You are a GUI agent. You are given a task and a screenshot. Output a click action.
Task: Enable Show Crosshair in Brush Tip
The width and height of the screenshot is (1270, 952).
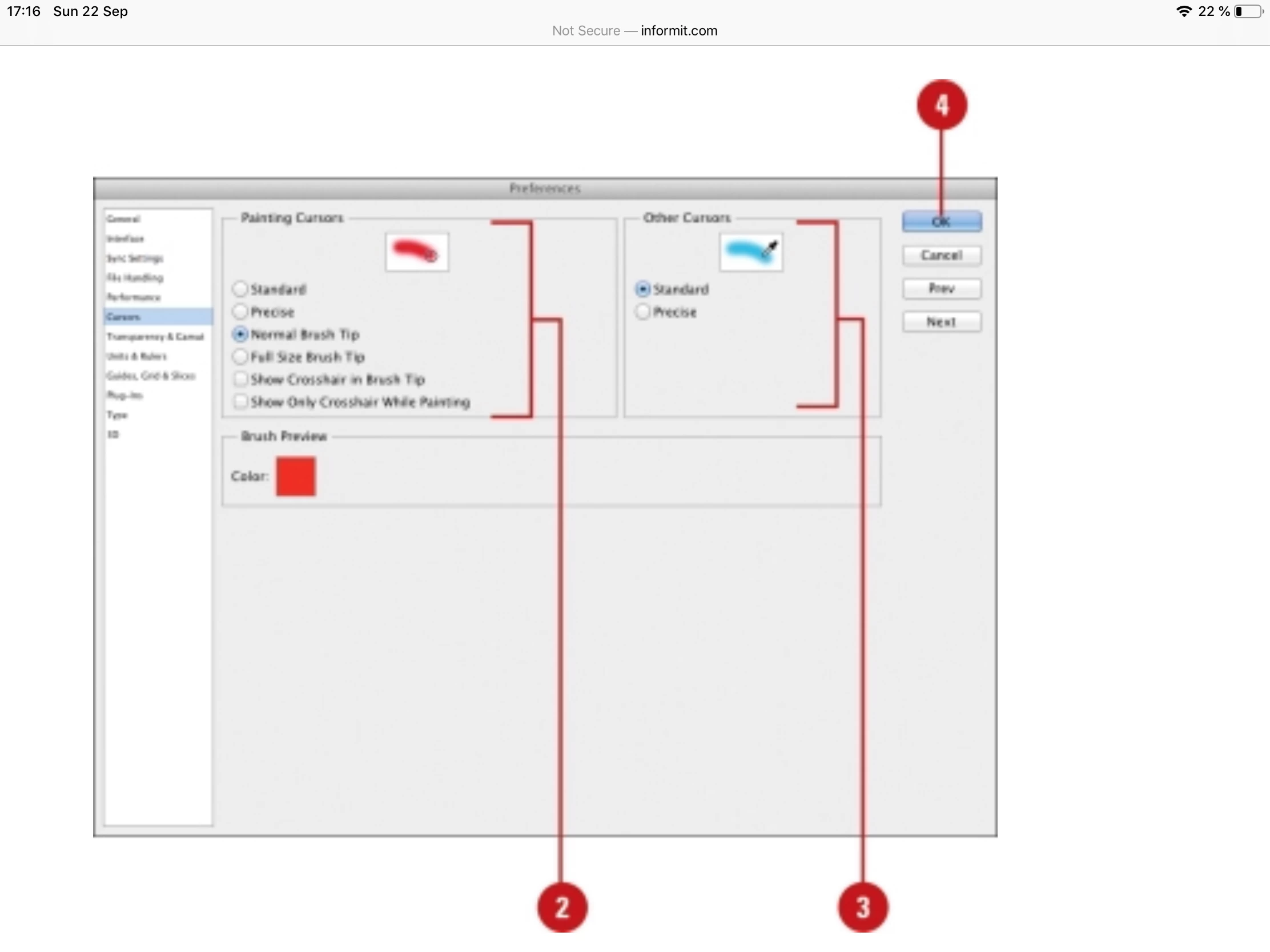coord(240,379)
